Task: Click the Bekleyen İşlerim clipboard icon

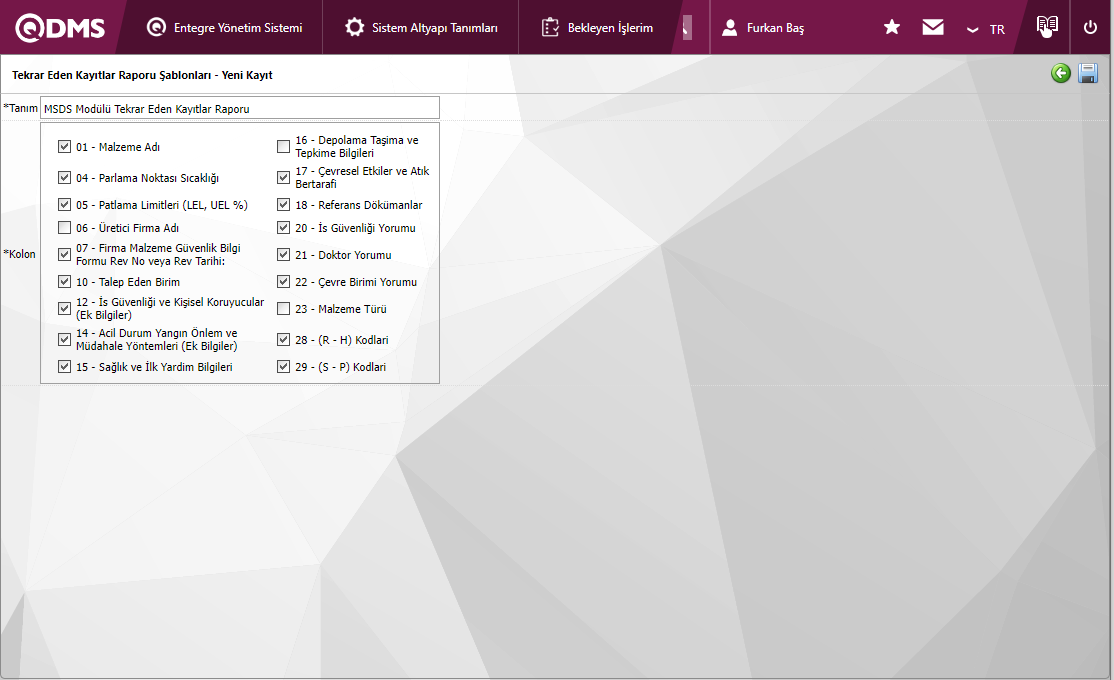Action: (x=550, y=28)
